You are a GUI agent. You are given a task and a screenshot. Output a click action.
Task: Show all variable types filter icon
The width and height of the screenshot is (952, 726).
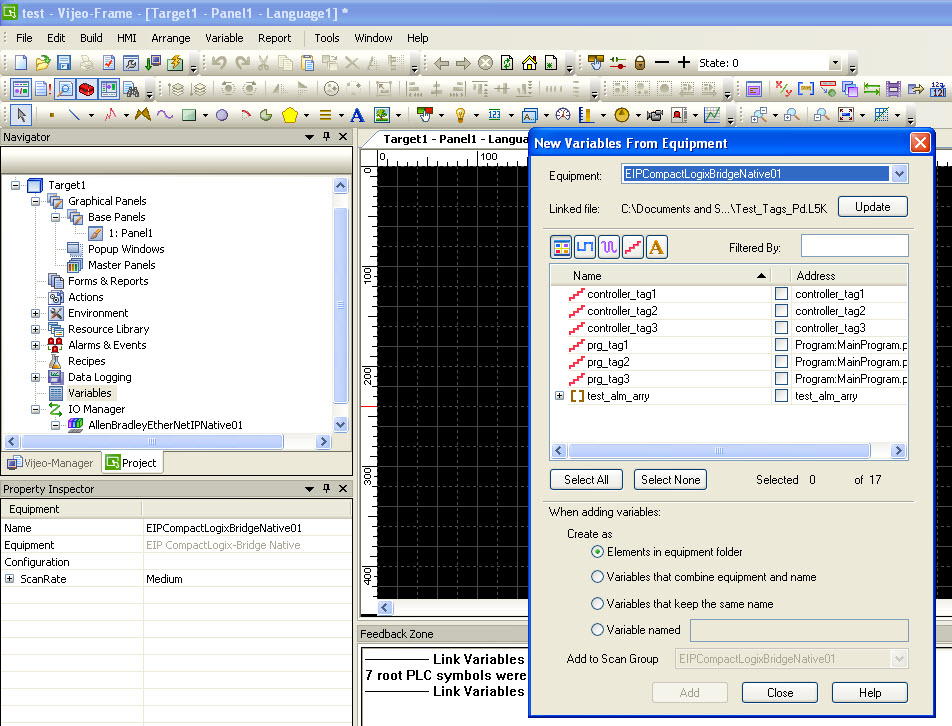tap(561, 247)
